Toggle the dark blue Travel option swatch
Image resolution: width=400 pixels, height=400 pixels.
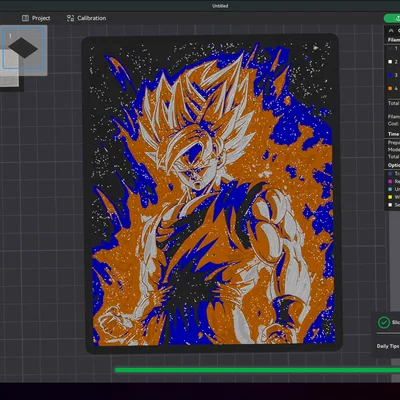390,174
